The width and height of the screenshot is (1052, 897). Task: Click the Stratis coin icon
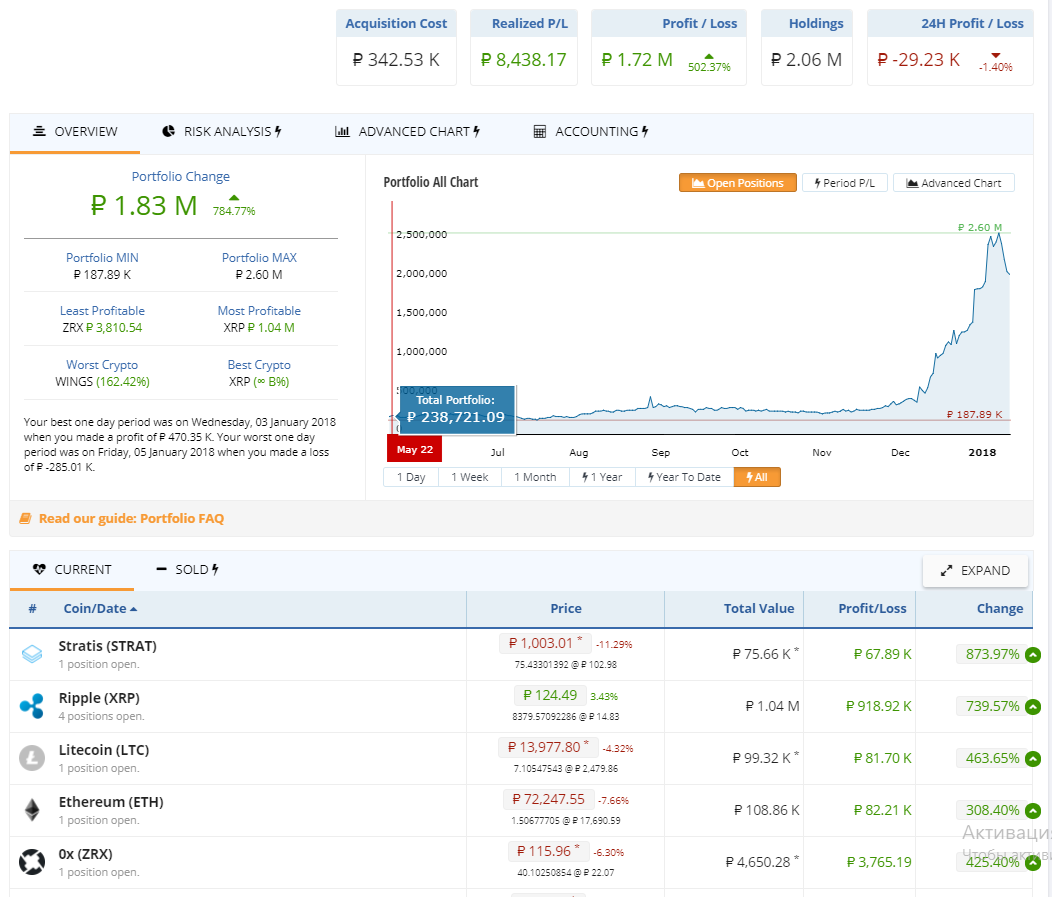click(x=32, y=655)
